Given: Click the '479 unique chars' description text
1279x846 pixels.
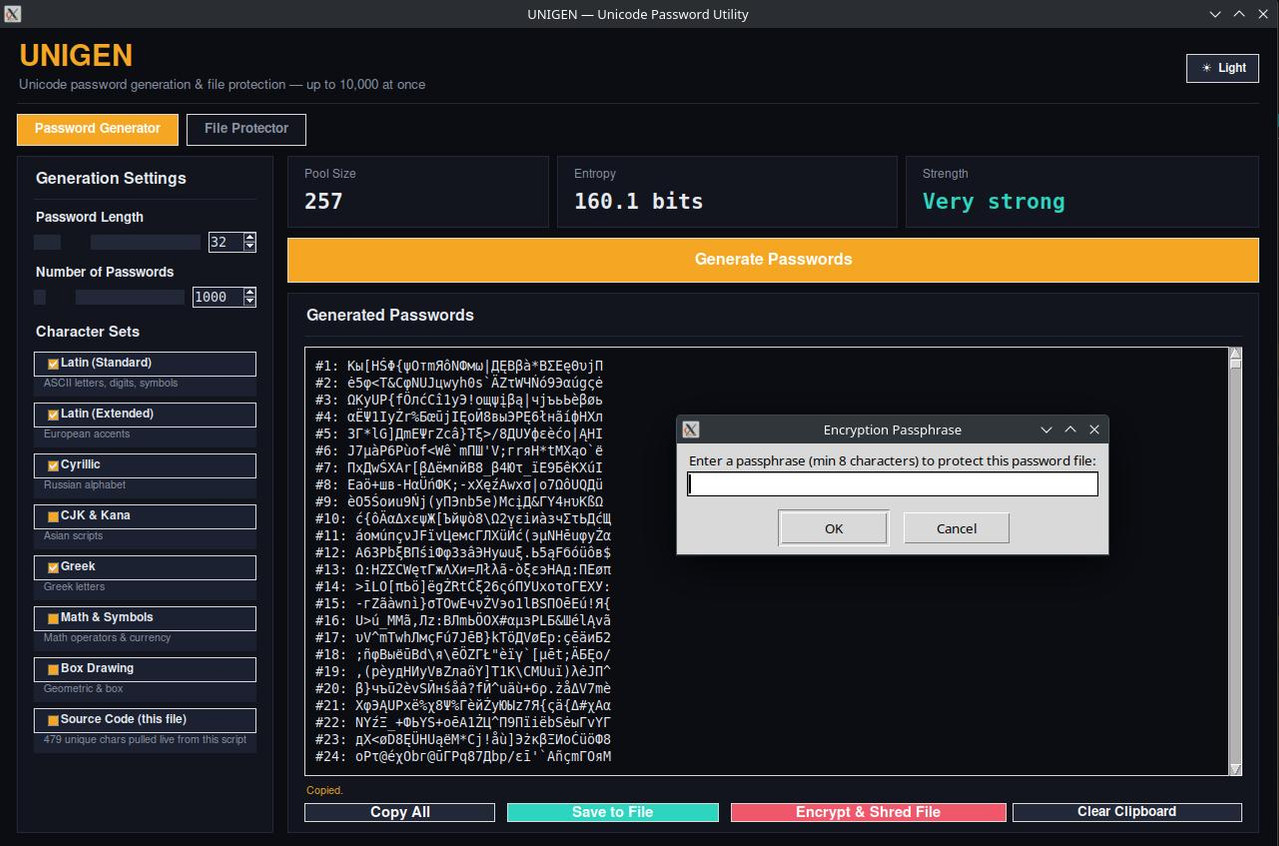Looking at the screenshot, I should tap(145, 740).
